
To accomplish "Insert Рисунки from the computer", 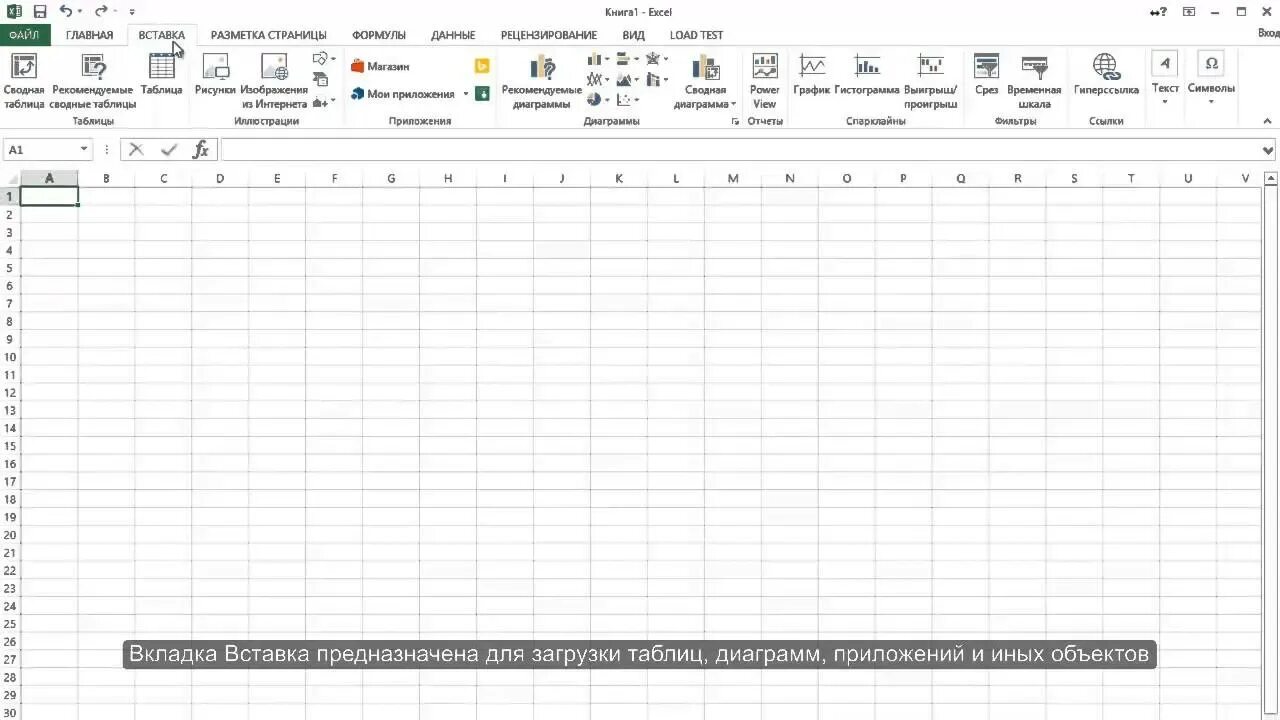I will [x=215, y=75].
